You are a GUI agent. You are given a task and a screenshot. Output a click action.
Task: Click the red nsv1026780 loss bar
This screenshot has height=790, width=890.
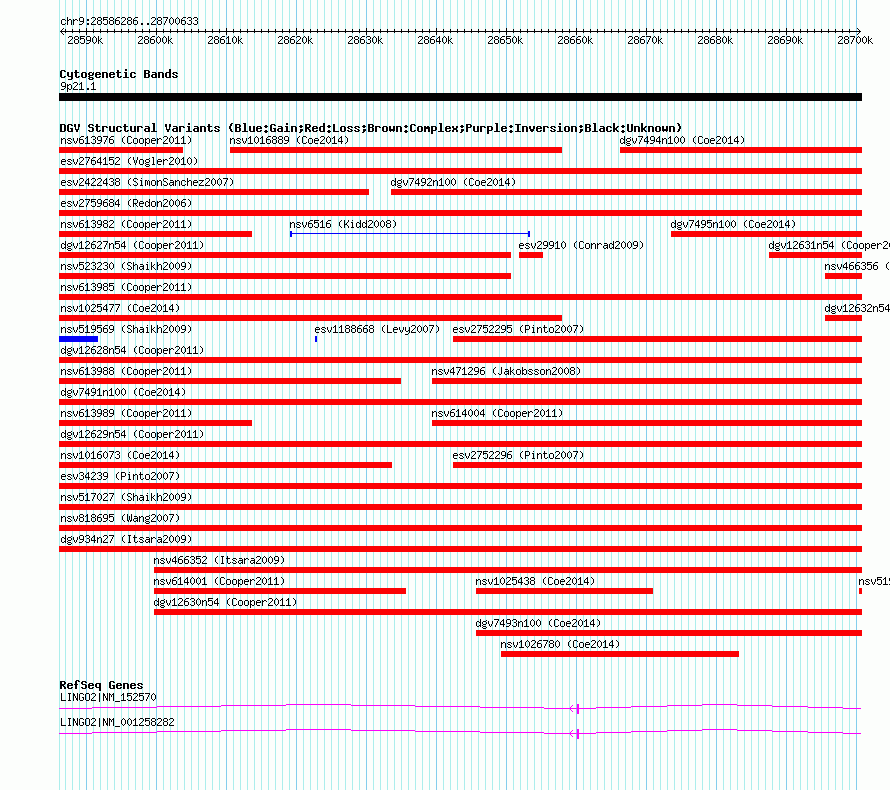point(620,654)
